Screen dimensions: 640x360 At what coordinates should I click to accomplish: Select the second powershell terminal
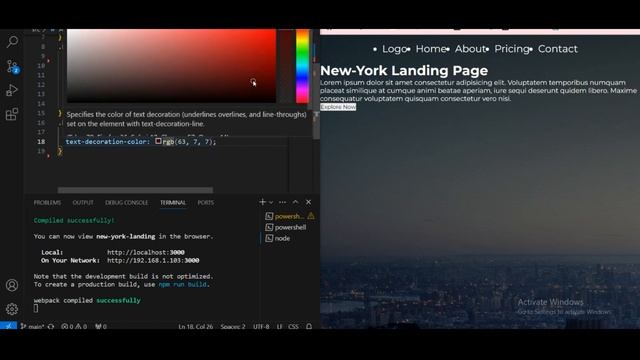tap(286, 227)
